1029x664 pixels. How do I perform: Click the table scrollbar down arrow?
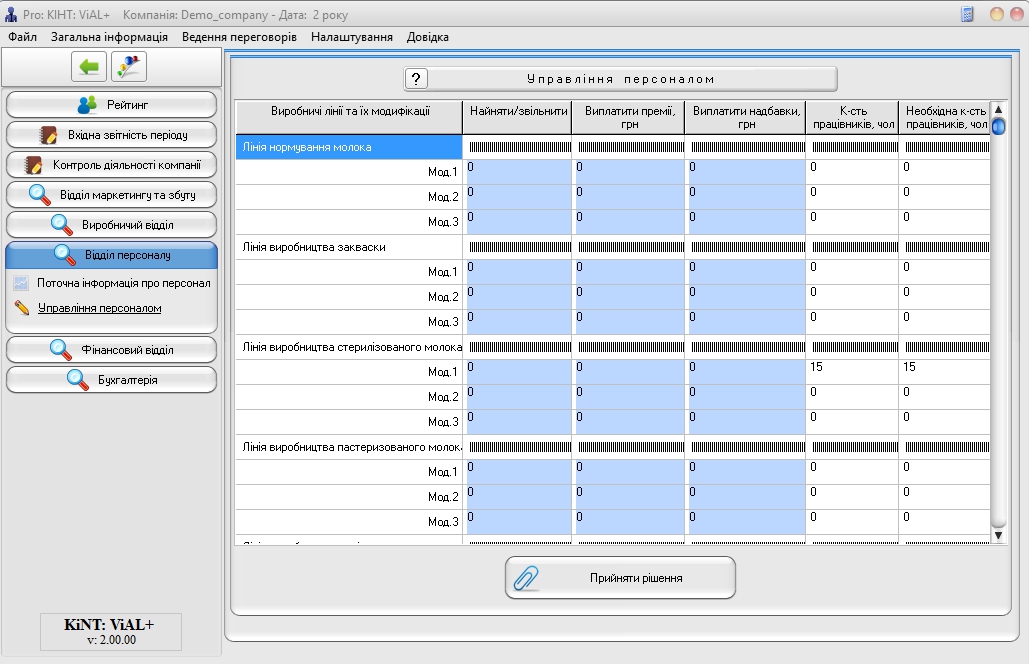[998, 537]
